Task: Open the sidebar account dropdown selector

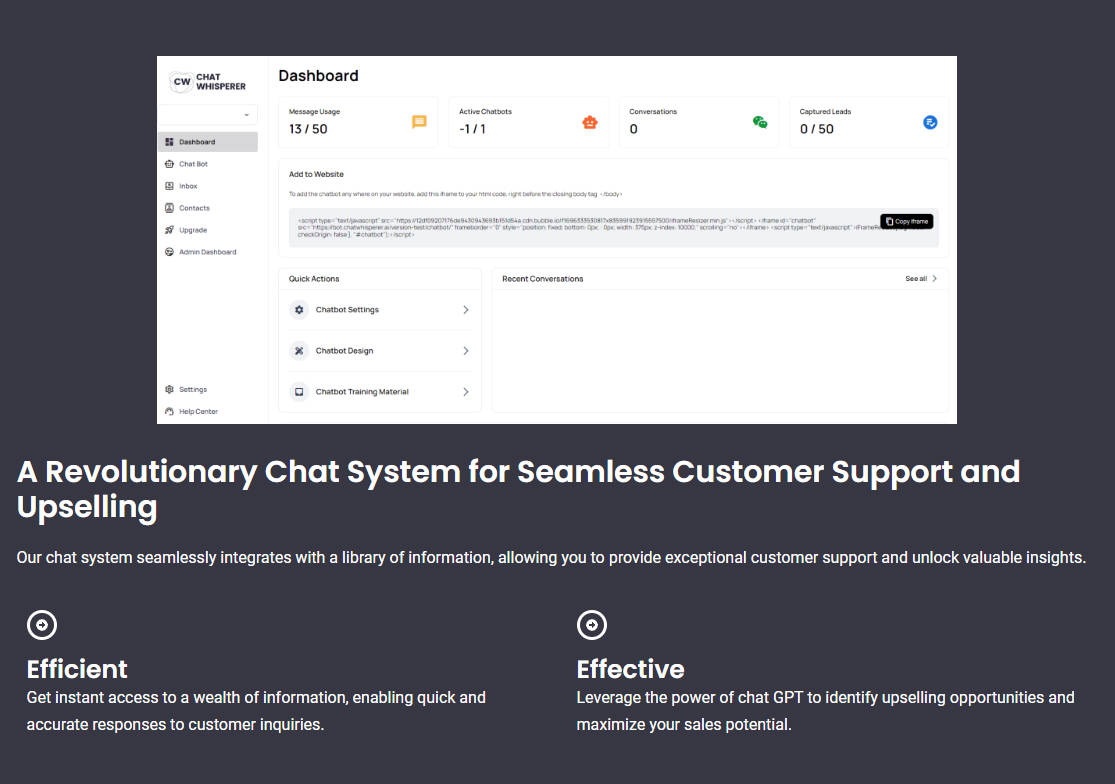Action: click(x=208, y=114)
